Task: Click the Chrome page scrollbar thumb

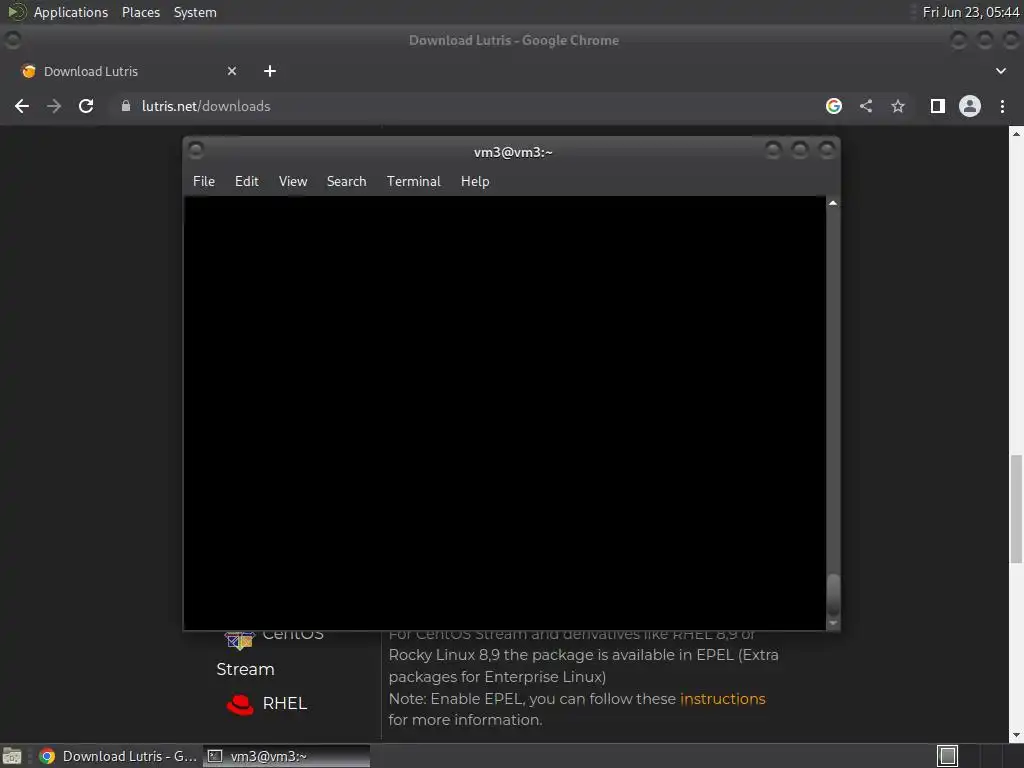Action: coord(1016,509)
